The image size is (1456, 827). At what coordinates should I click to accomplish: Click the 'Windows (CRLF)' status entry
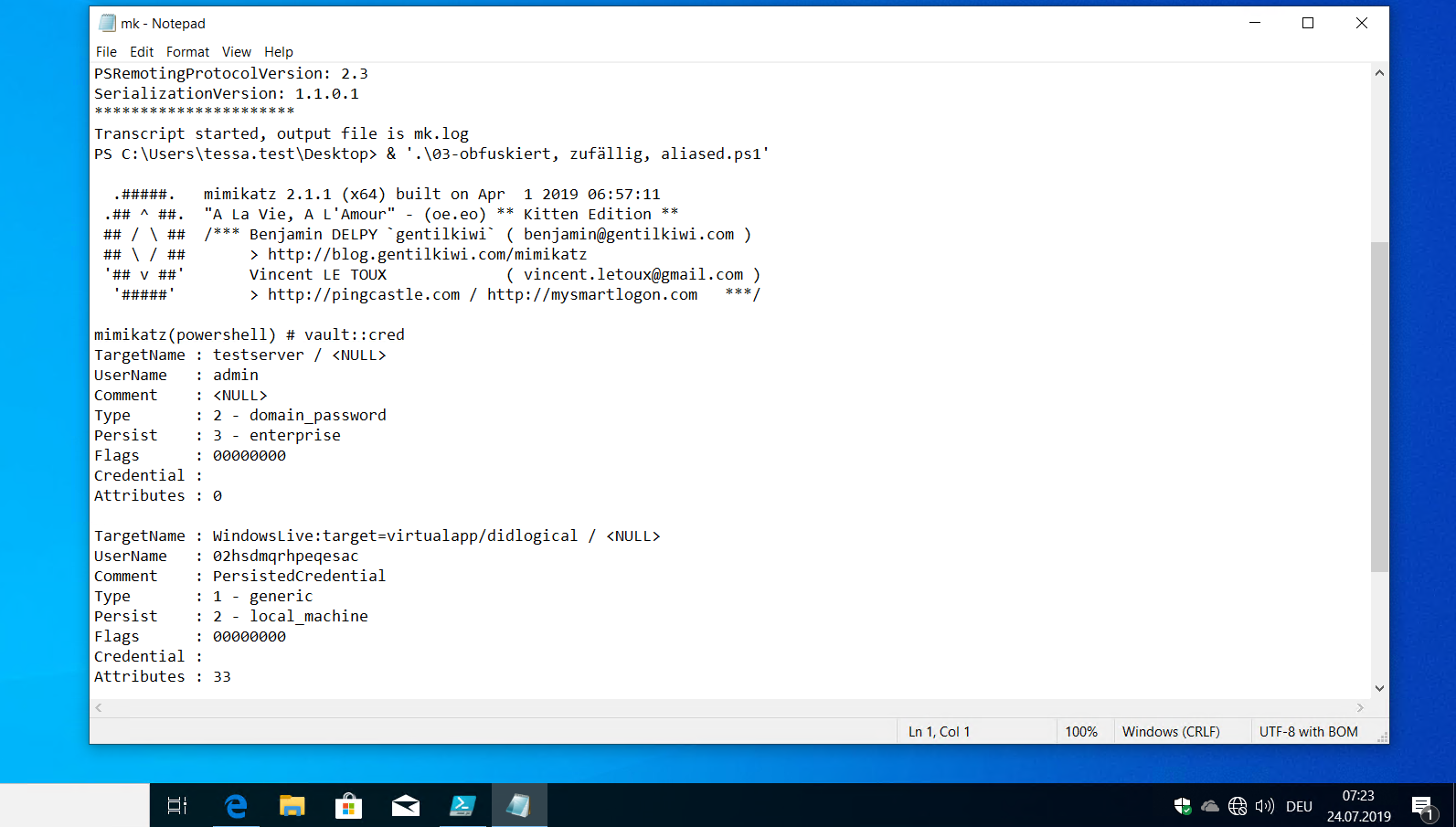click(x=1171, y=732)
